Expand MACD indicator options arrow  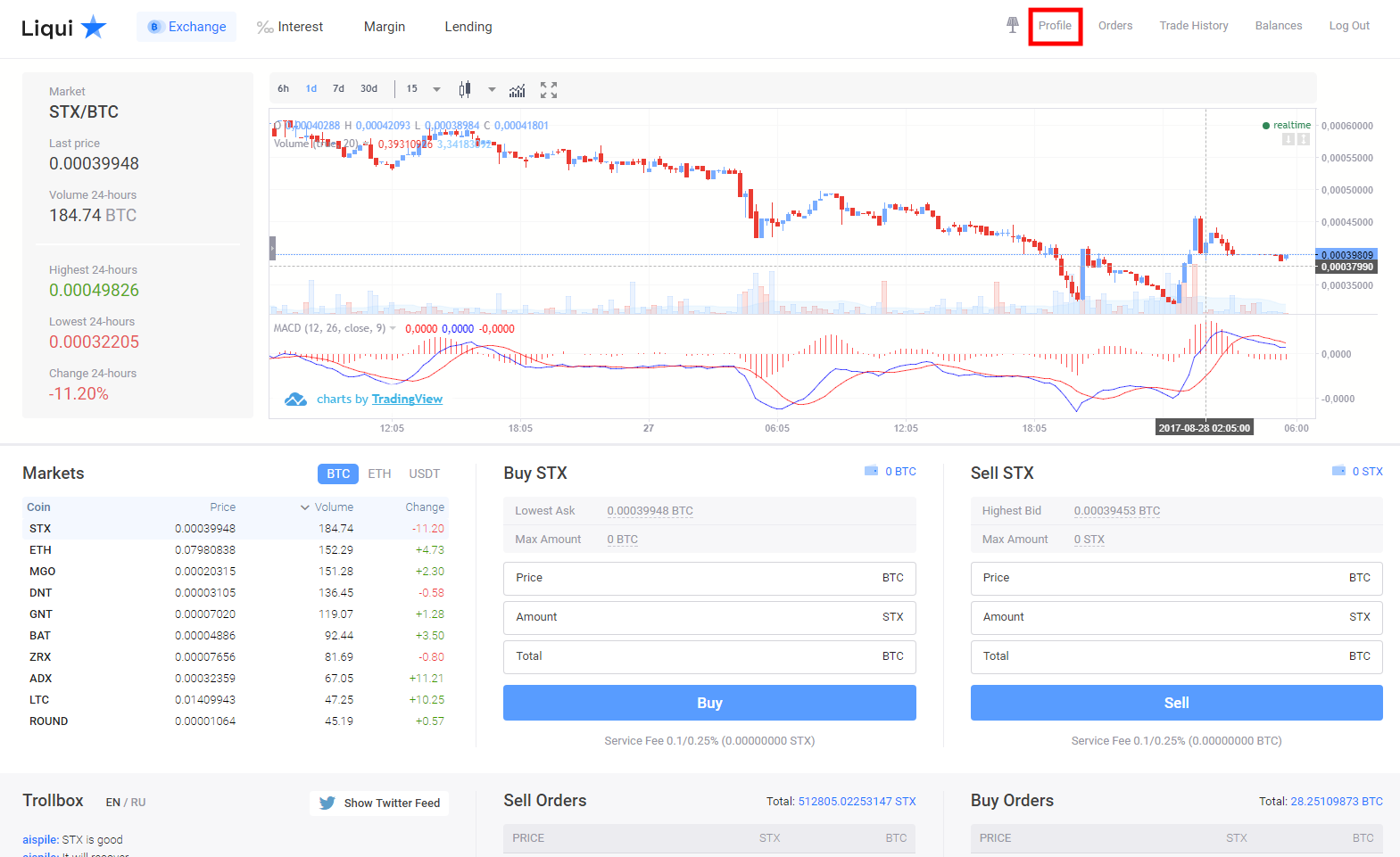[393, 328]
